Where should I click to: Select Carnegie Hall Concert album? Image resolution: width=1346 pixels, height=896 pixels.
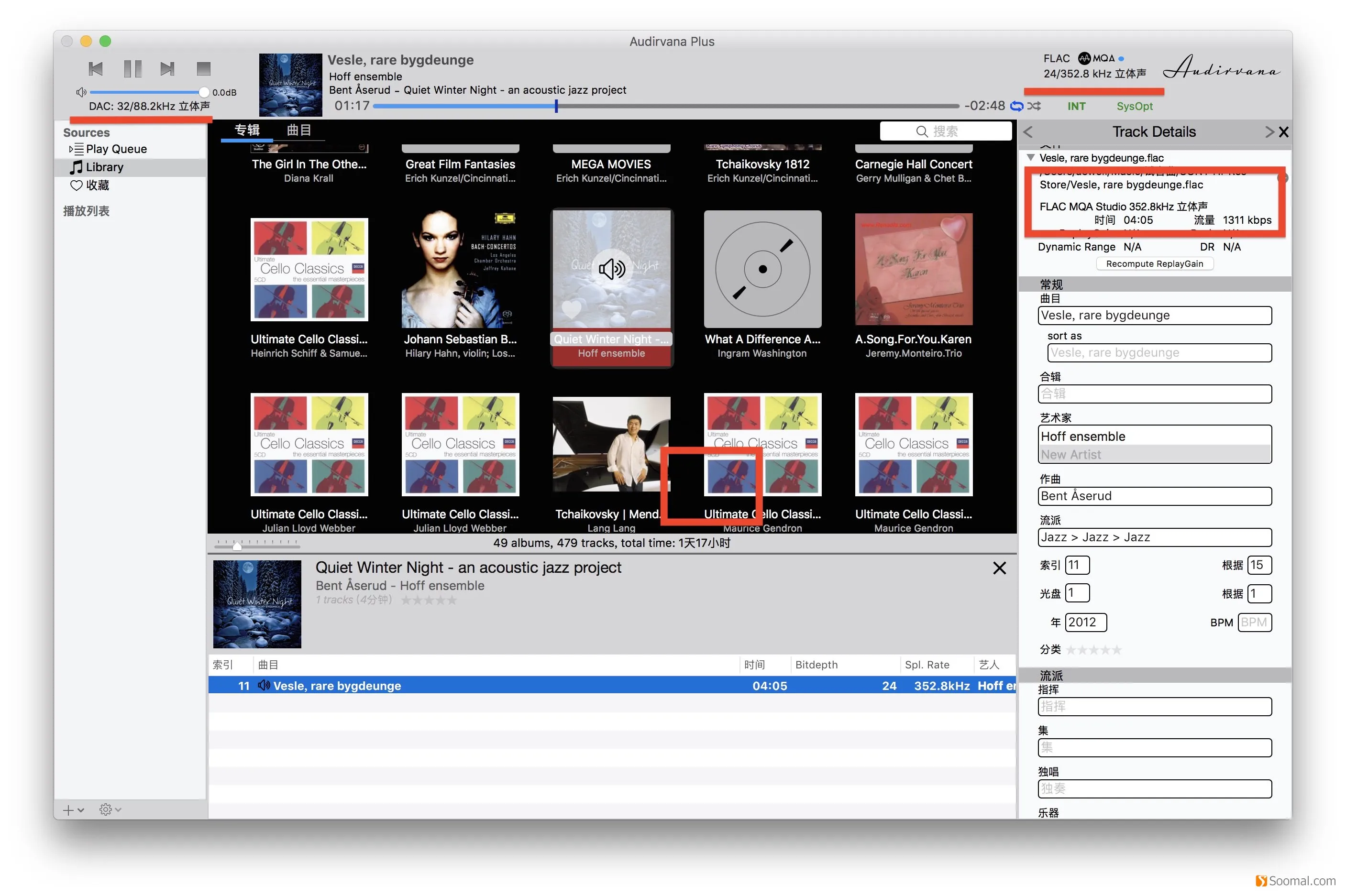tap(913, 164)
